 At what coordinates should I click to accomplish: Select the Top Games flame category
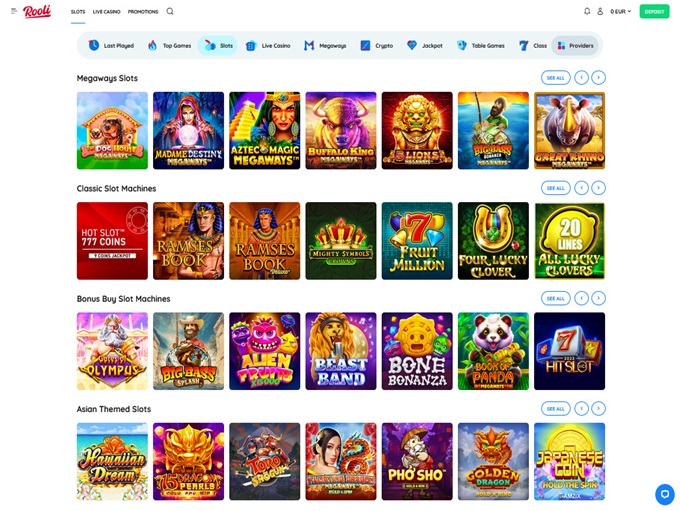(x=170, y=45)
